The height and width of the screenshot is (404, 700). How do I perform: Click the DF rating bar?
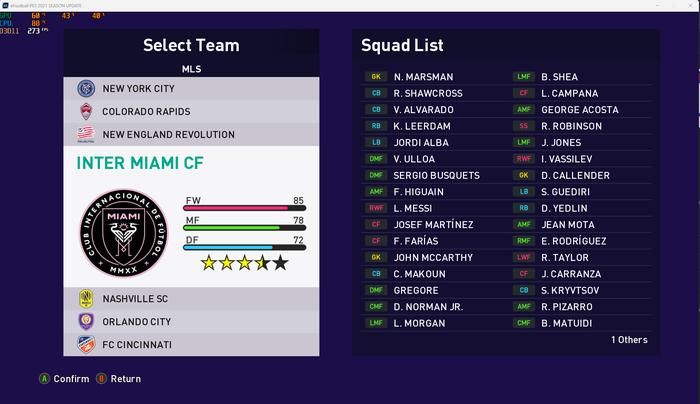pos(243,246)
